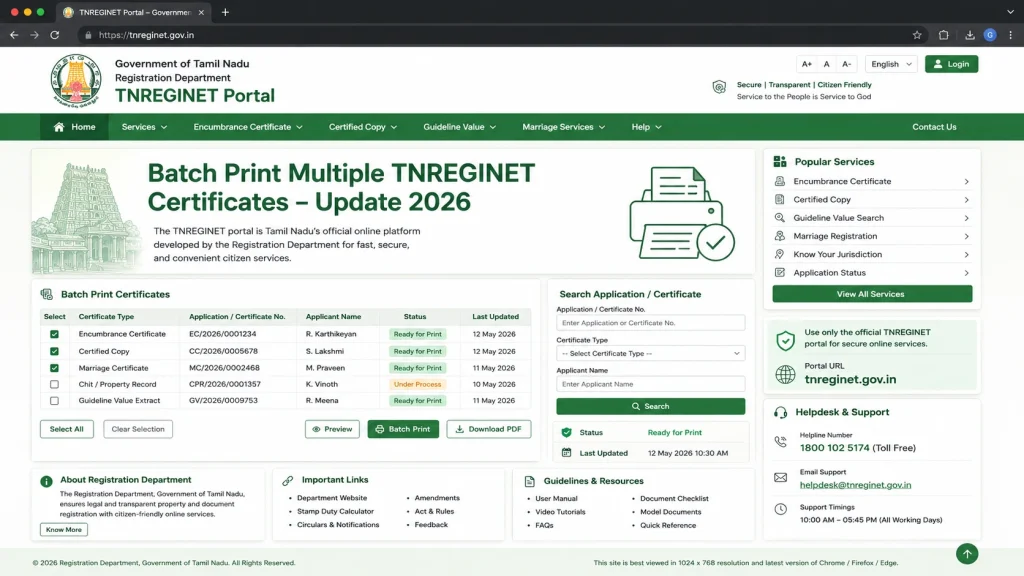Click the Portal URL globe icon
Screen dimensions: 1024x576
coord(785,374)
